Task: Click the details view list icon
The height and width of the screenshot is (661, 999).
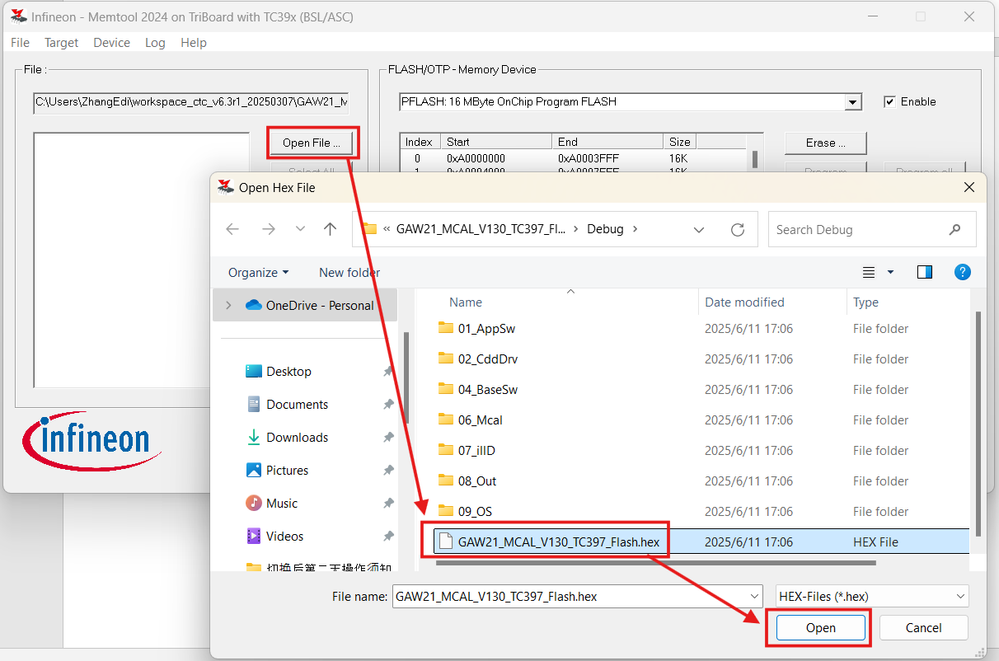Action: [867, 271]
